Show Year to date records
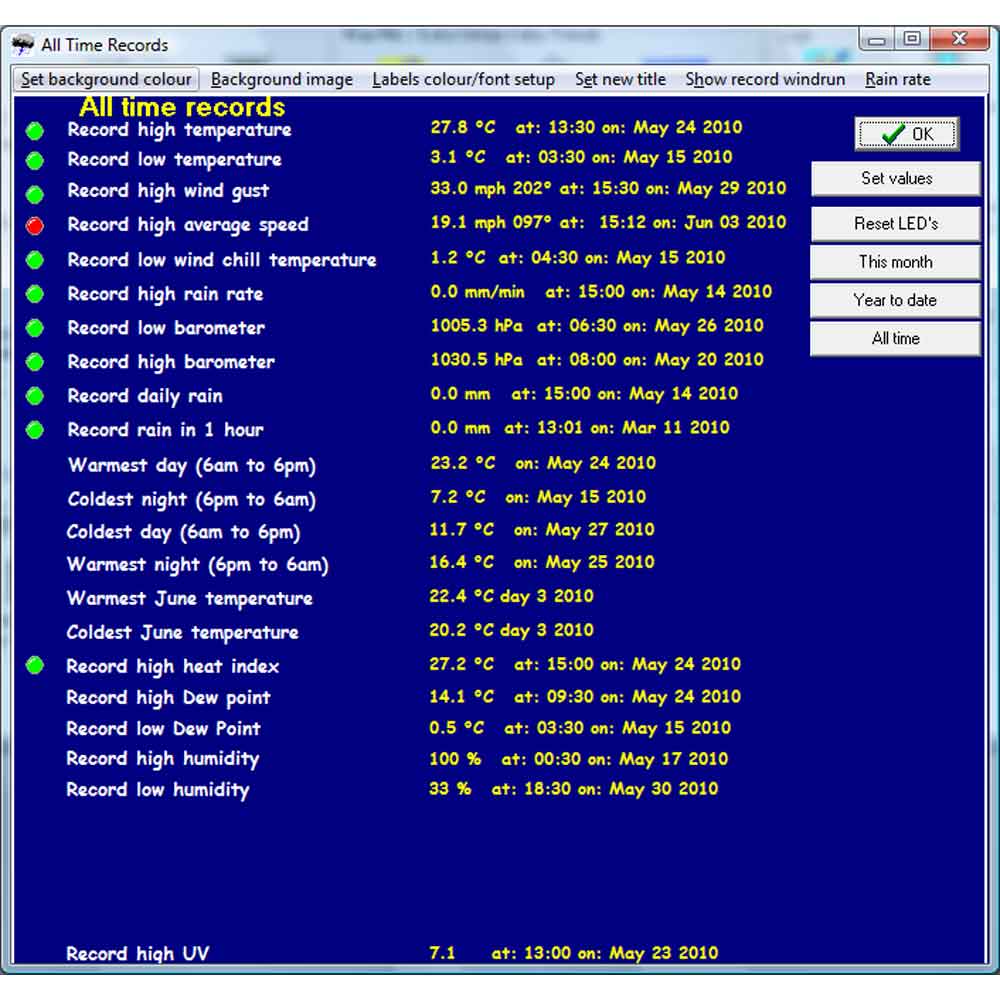 895,300
